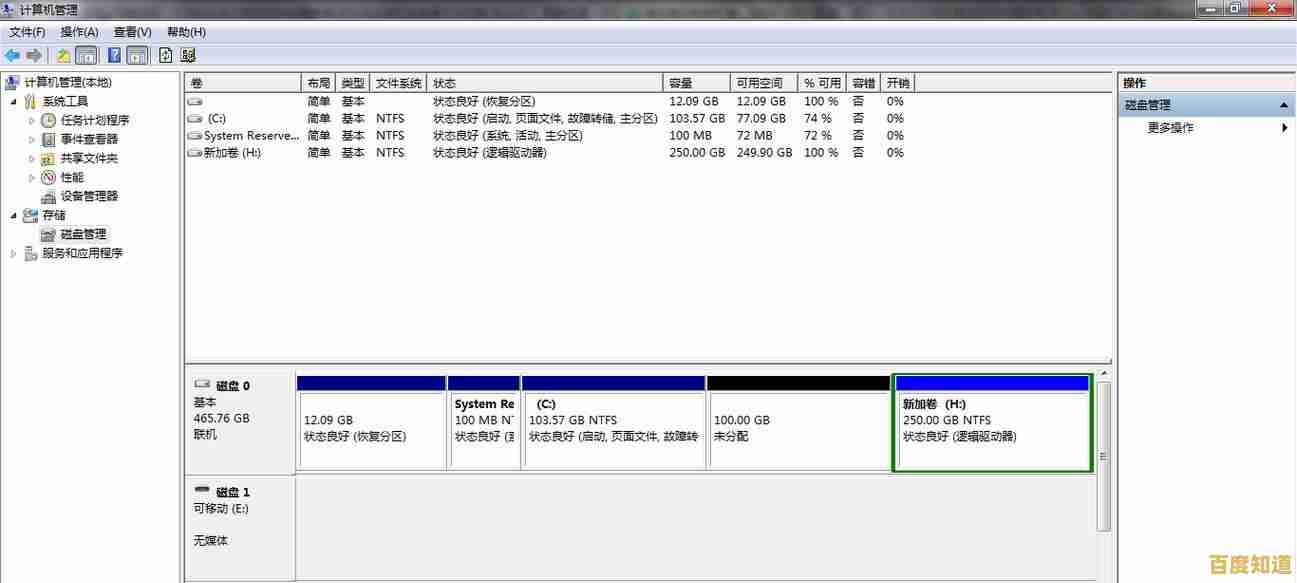Toggle the action pane show/hide button
Image resolution: width=1297 pixels, height=583 pixels.
coord(137,56)
